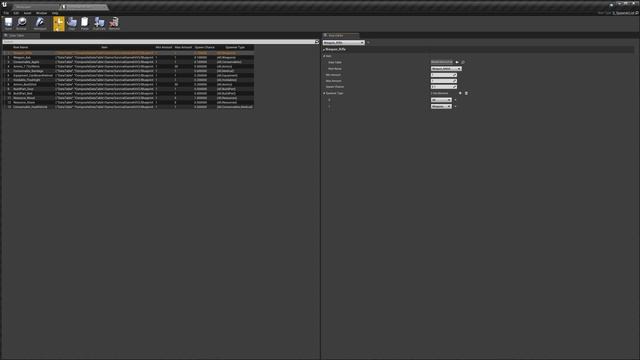Open the File menu
Image resolution: width=640 pixels, height=360 pixels.
coord(6,13)
